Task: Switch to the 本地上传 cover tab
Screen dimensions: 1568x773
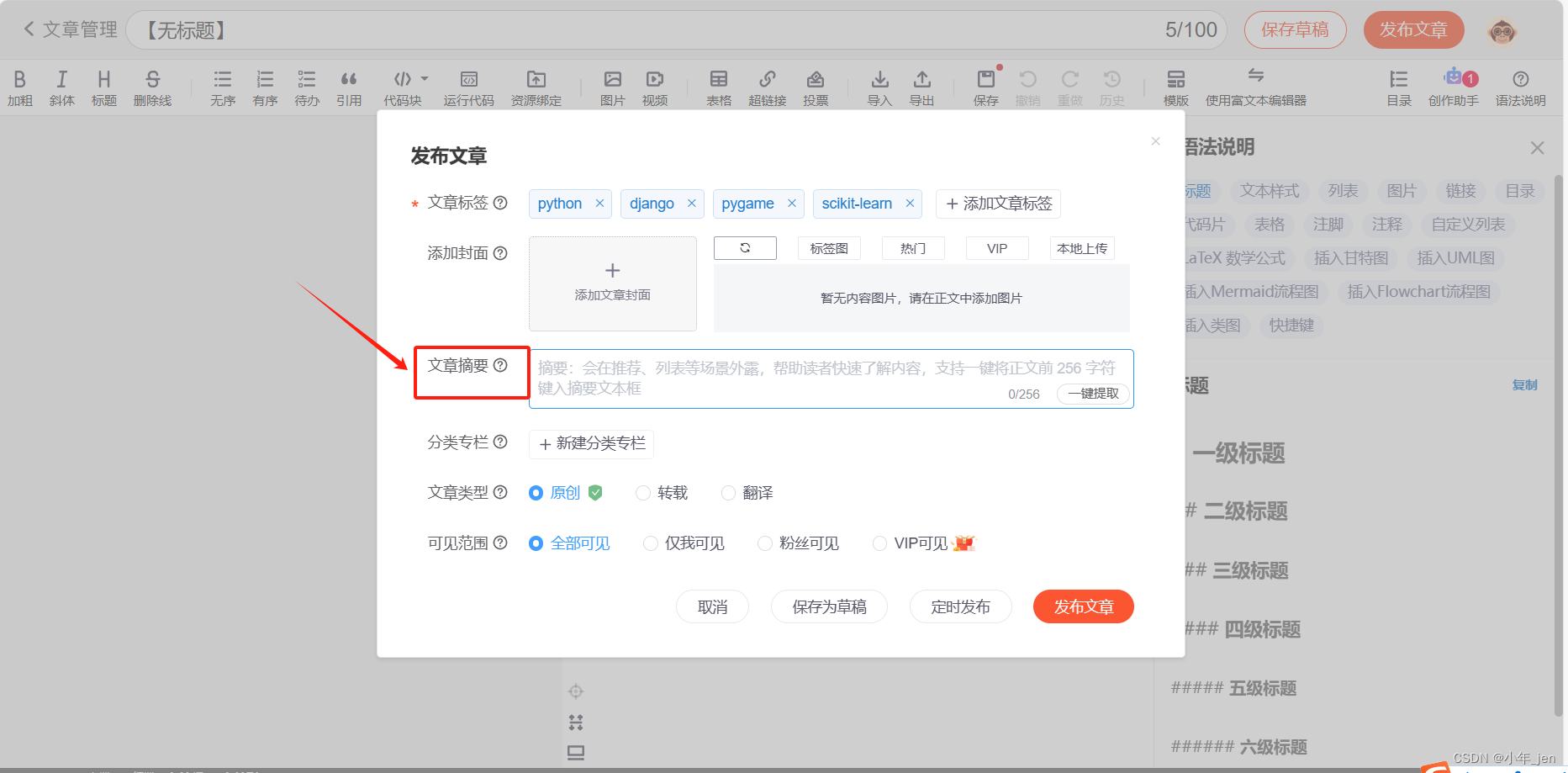Action: (1082, 248)
